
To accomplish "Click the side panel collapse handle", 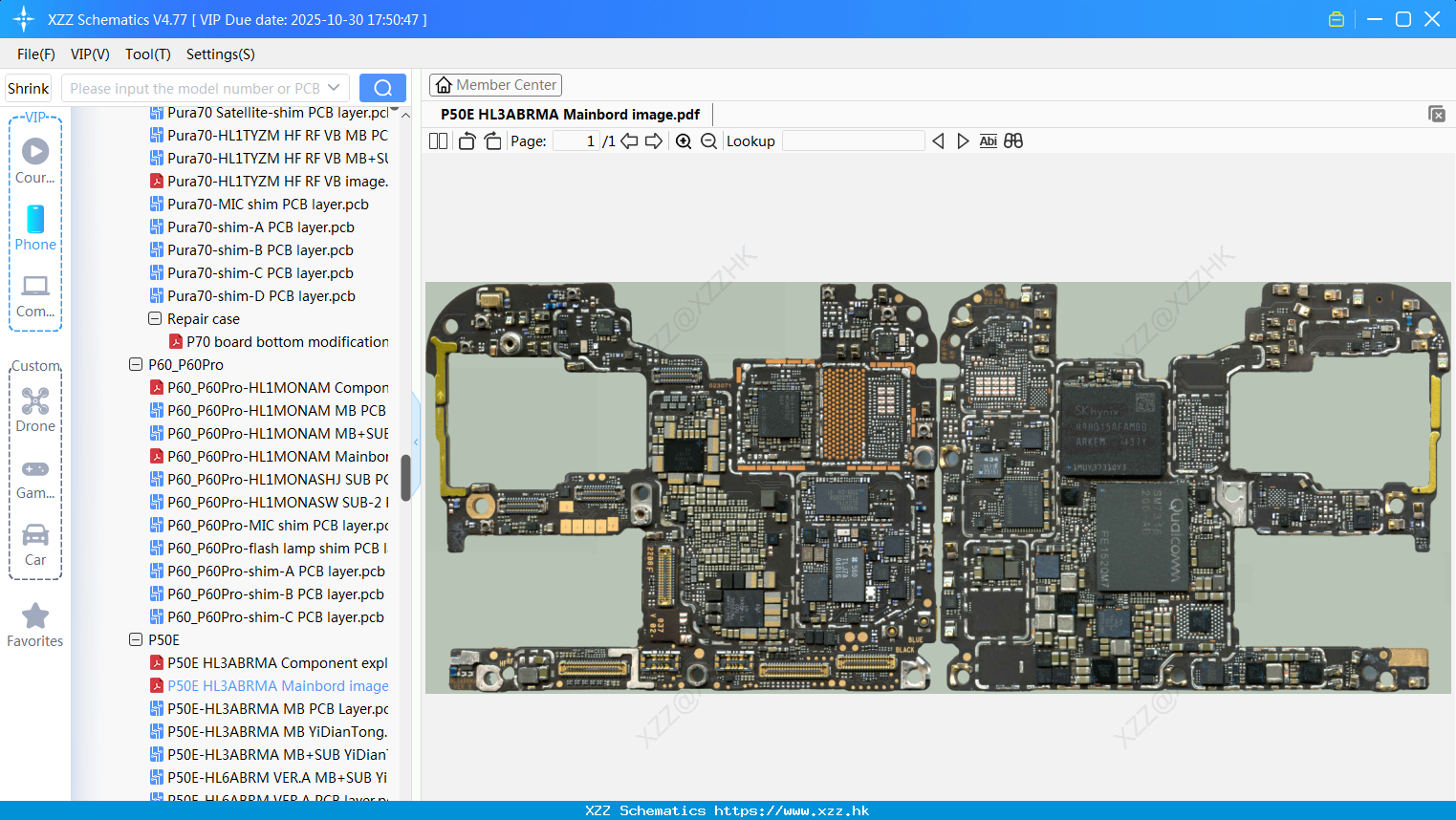I will [416, 442].
